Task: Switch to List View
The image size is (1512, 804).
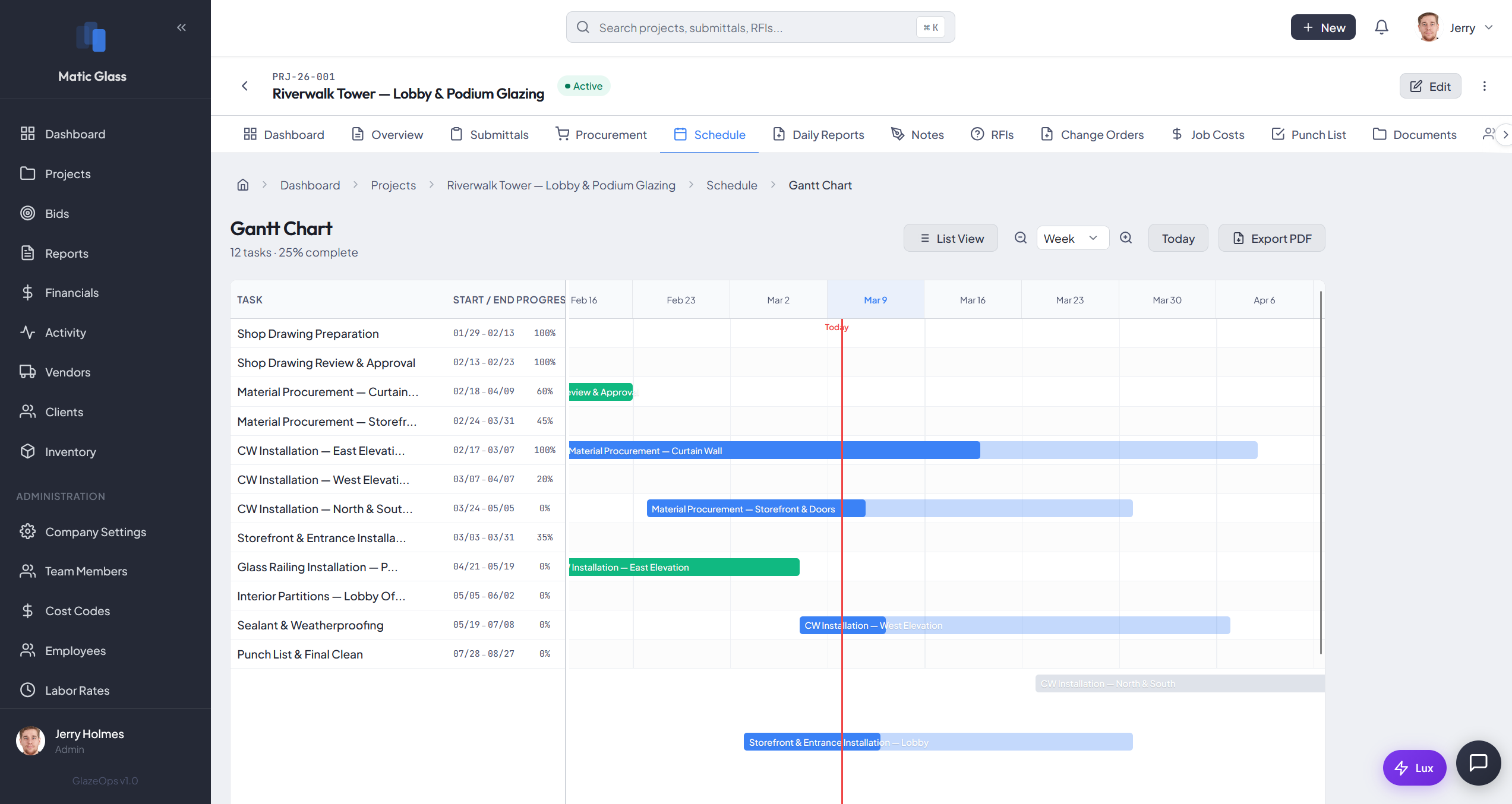Action: pos(951,238)
